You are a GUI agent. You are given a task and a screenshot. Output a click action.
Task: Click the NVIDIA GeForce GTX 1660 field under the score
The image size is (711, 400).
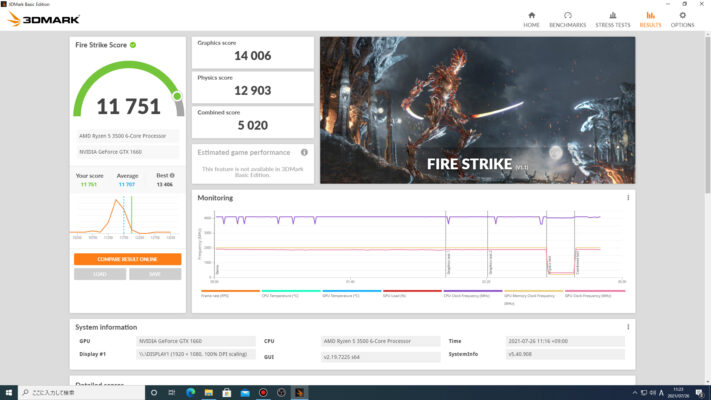click(127, 152)
